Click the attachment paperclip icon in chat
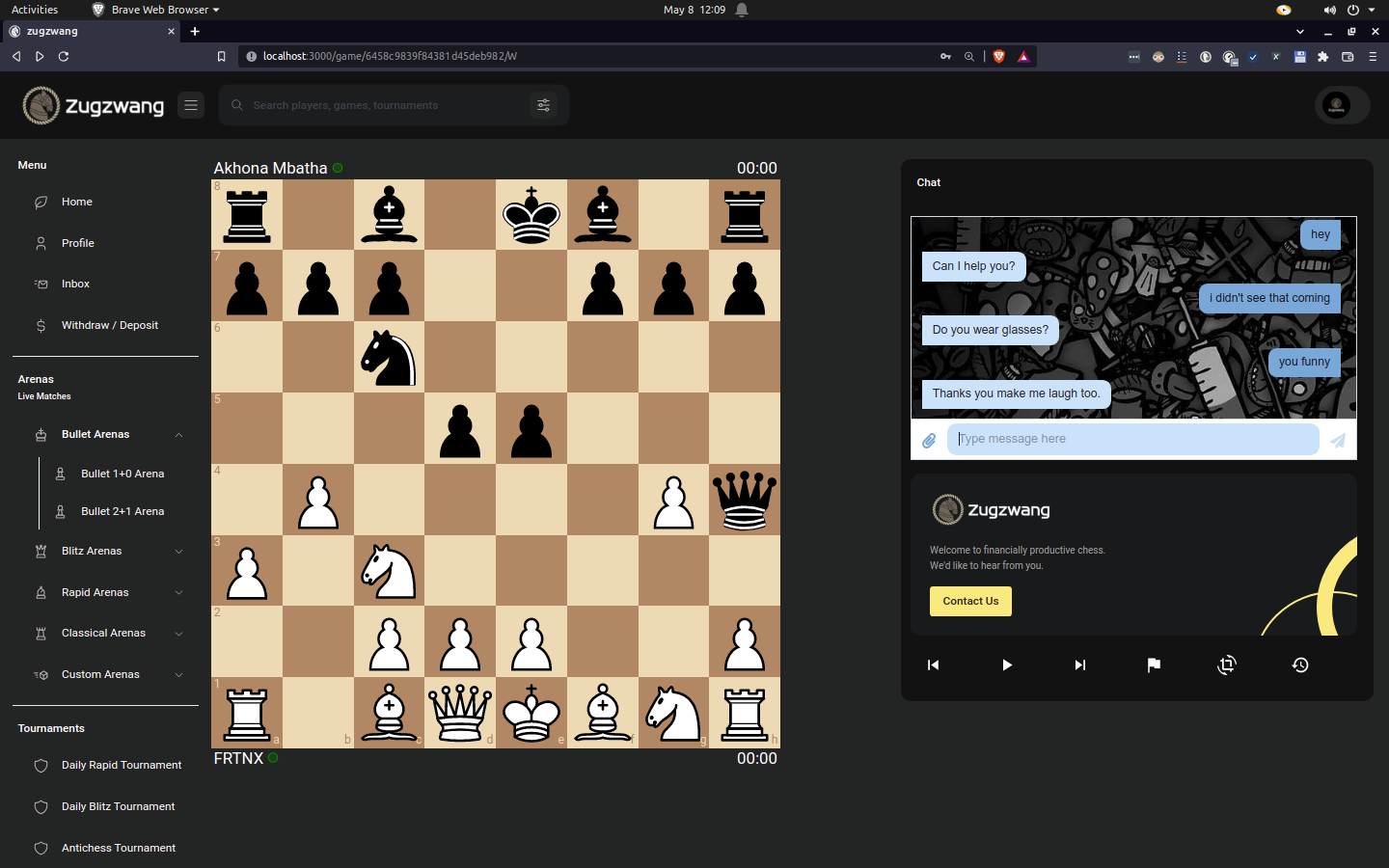 coord(929,440)
